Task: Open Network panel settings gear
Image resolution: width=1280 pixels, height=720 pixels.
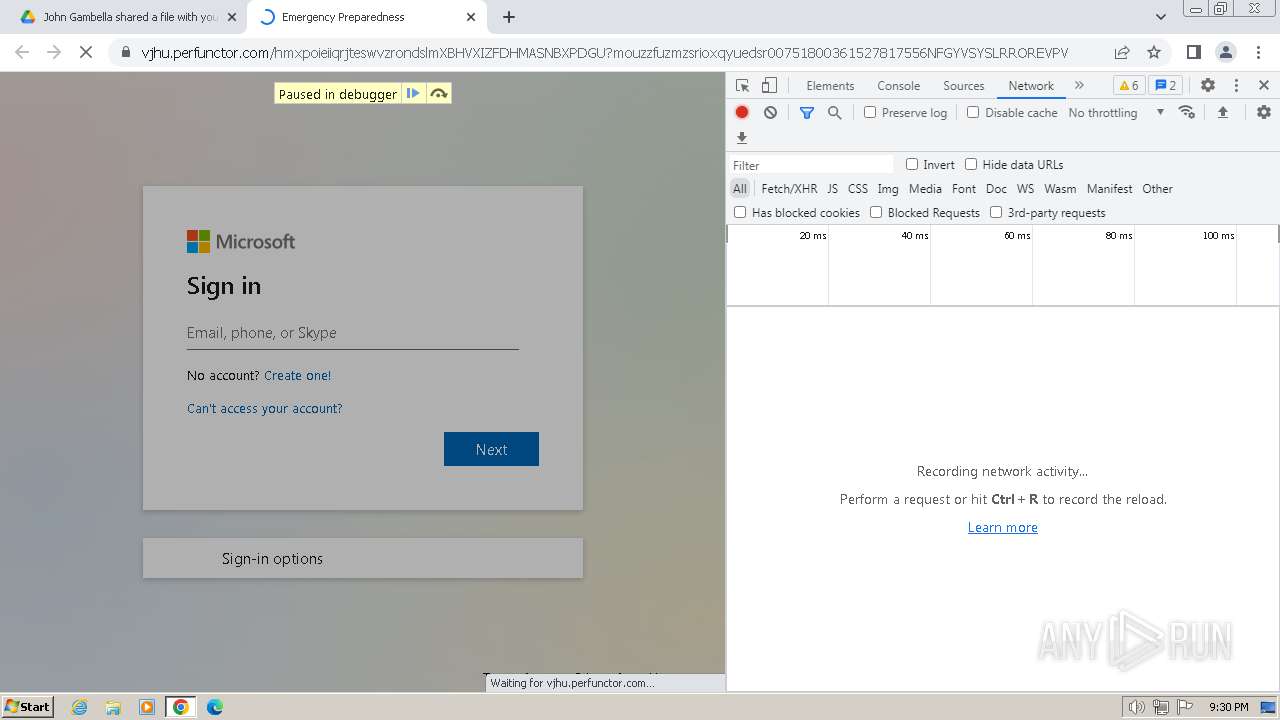Action: 1264,112
